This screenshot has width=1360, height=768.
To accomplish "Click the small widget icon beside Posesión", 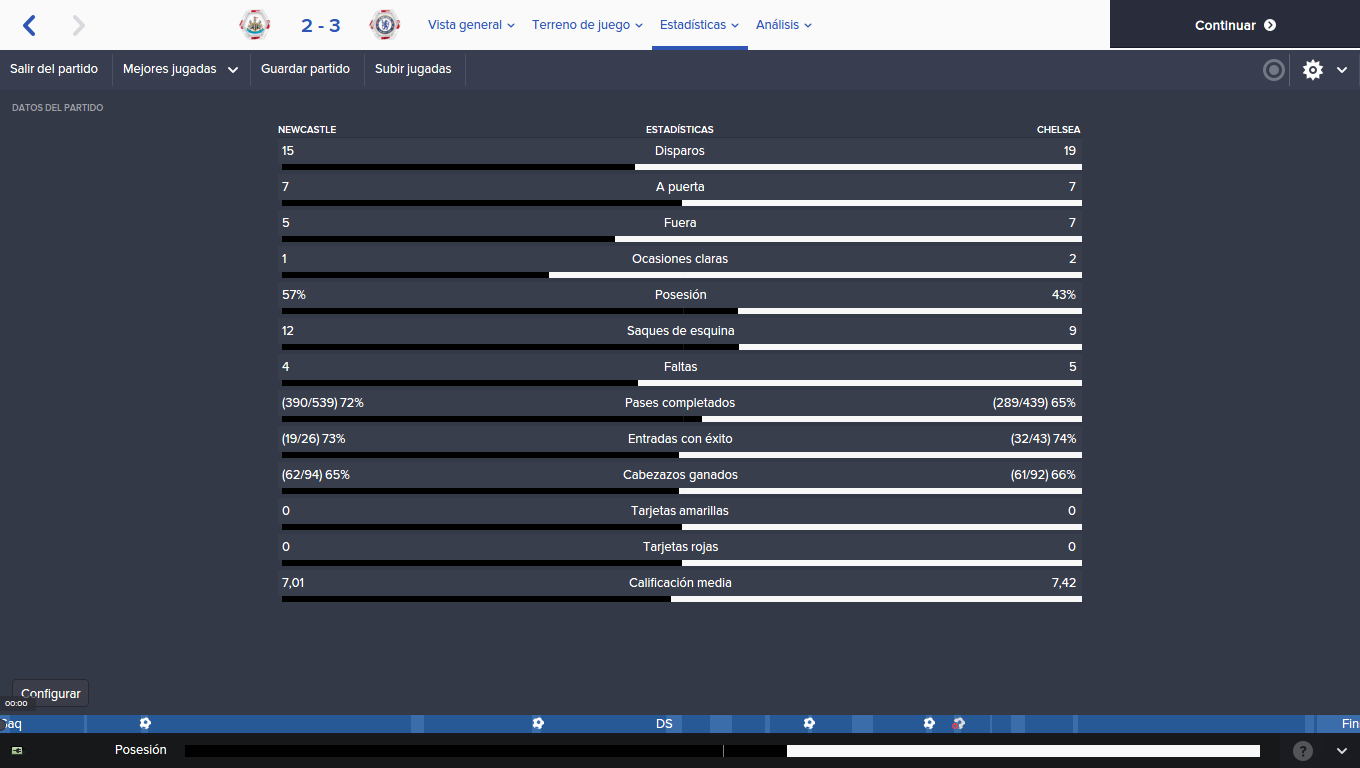I will click(17, 750).
